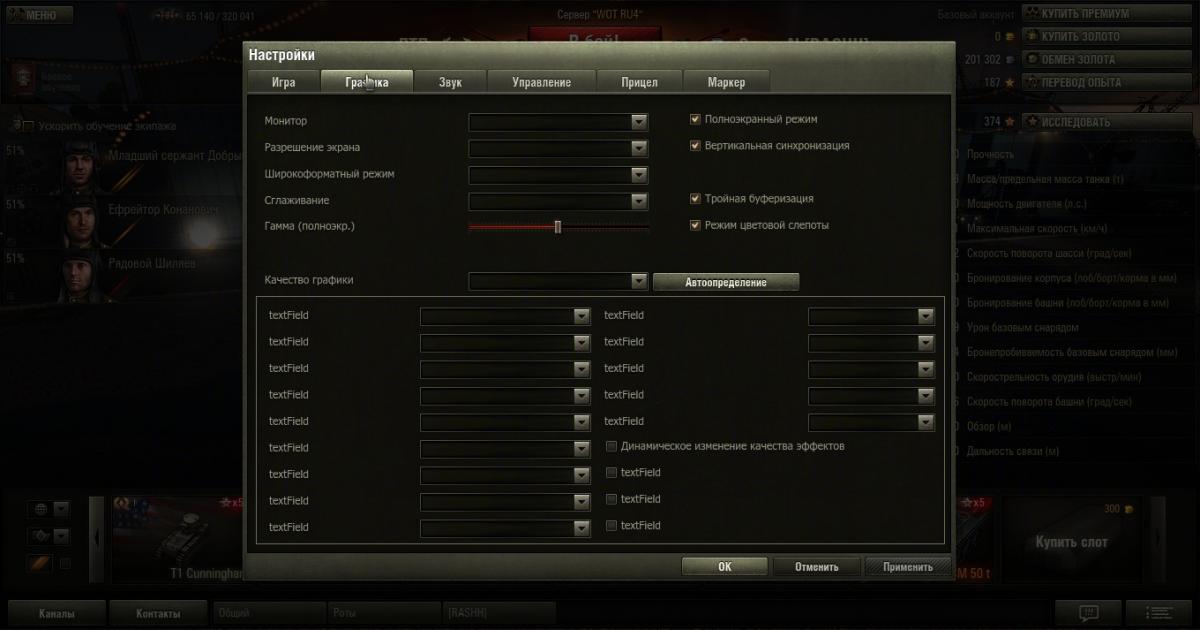
Task: Click the Урон базовым снарядом stat
Action: point(1023,328)
